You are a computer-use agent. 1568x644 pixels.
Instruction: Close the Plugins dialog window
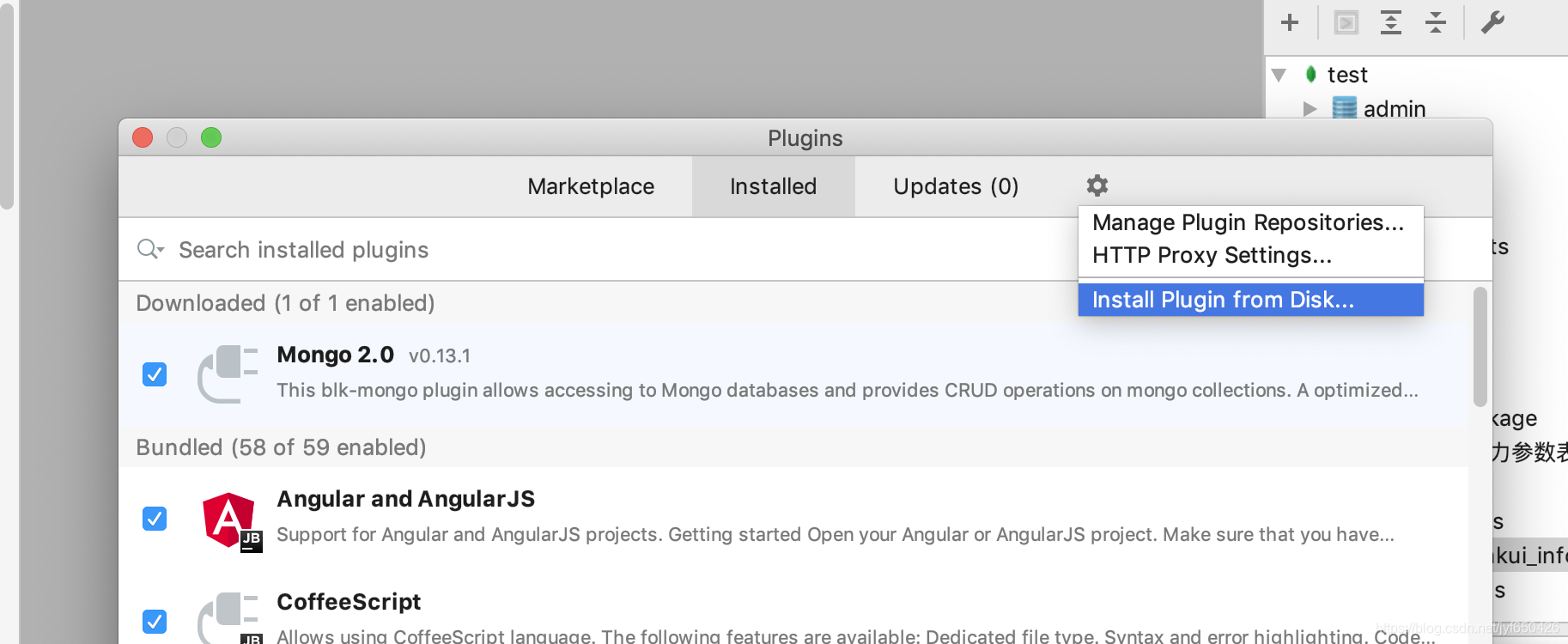point(143,137)
